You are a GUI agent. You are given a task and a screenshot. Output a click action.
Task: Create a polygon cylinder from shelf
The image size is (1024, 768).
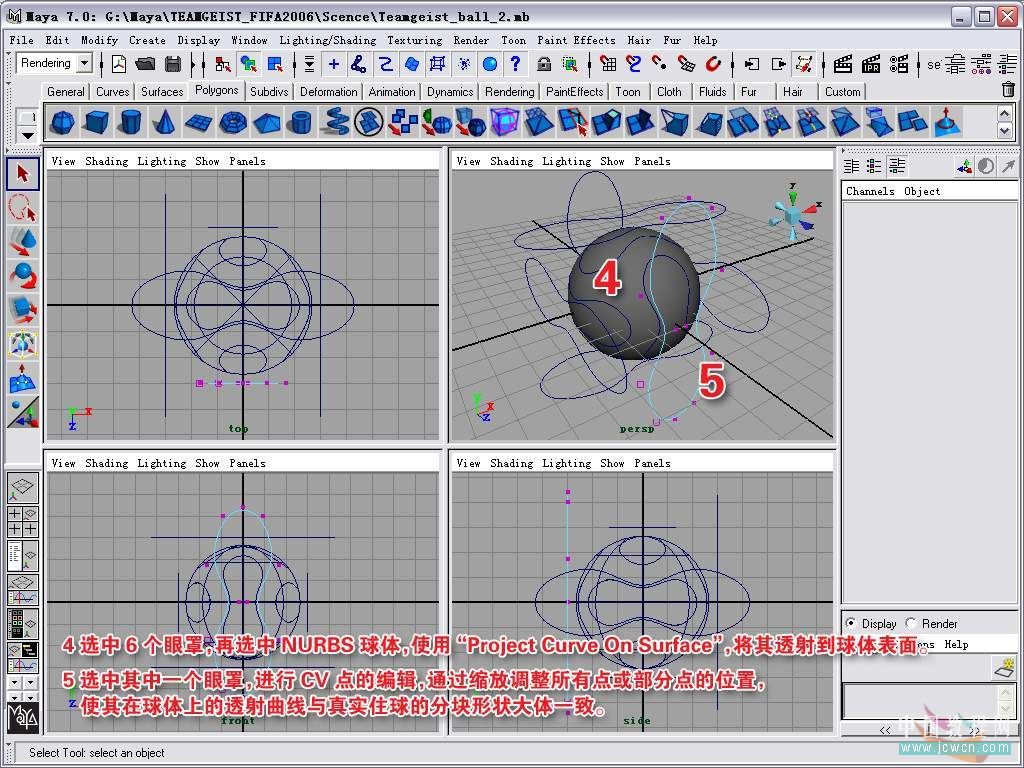tap(131, 122)
